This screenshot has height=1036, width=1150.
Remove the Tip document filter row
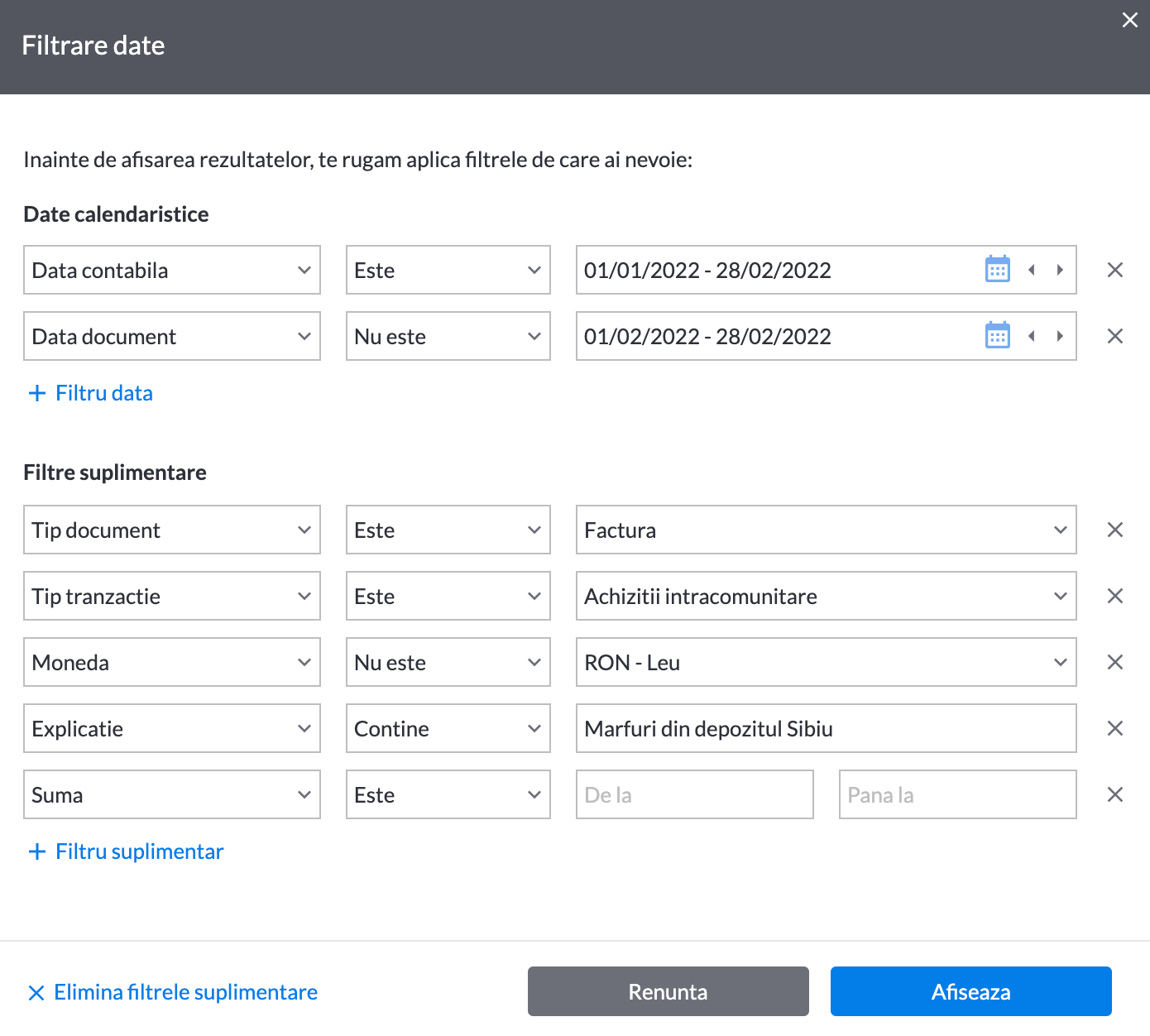click(x=1115, y=530)
